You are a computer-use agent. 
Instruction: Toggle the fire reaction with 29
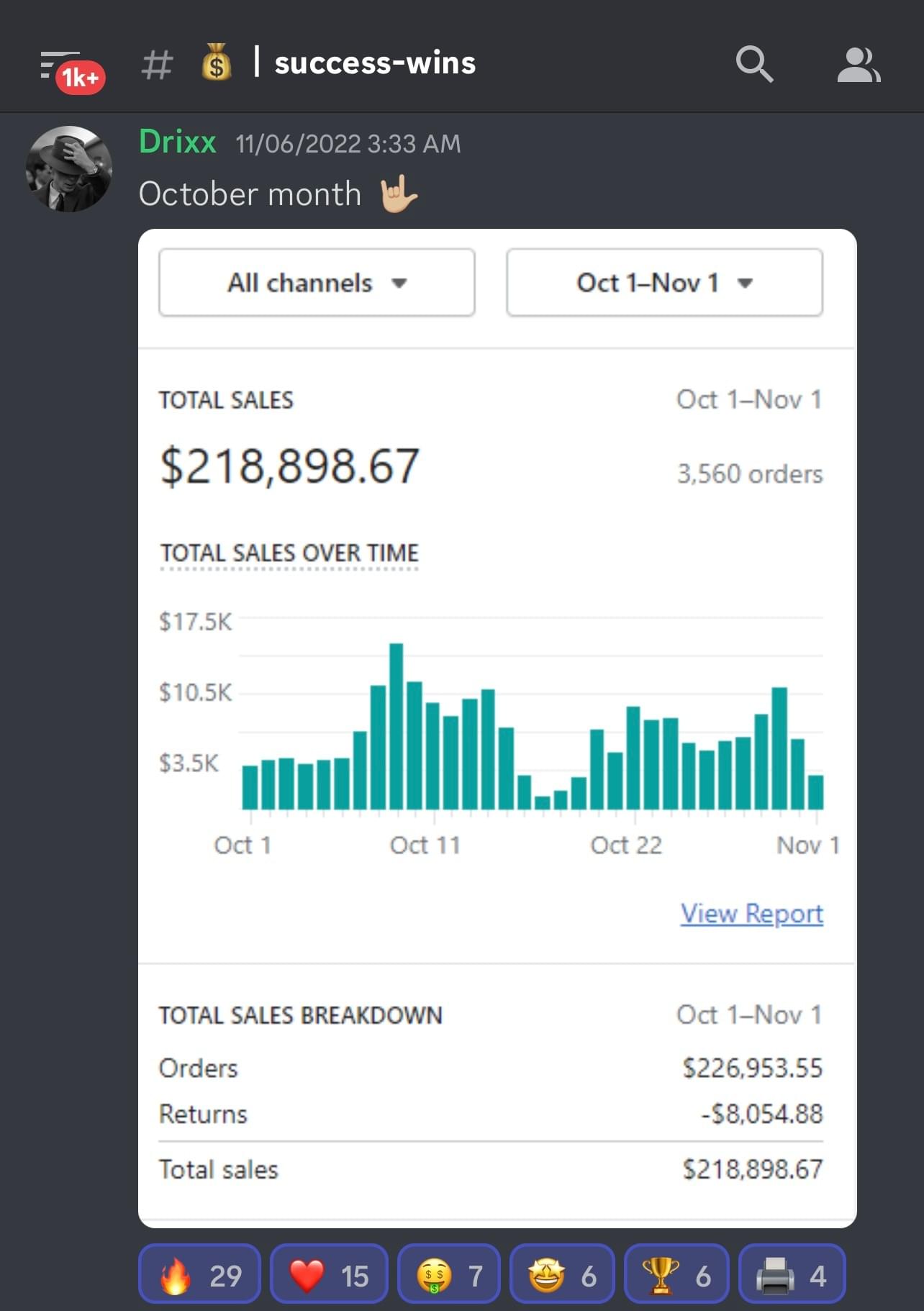pos(199,1275)
